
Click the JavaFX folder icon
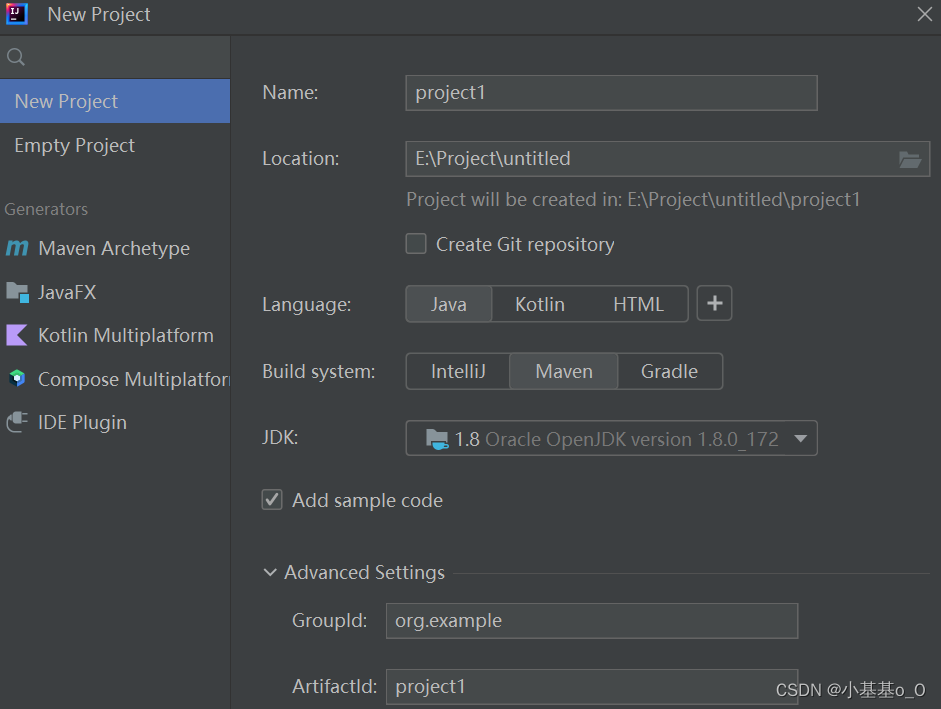pos(17,292)
